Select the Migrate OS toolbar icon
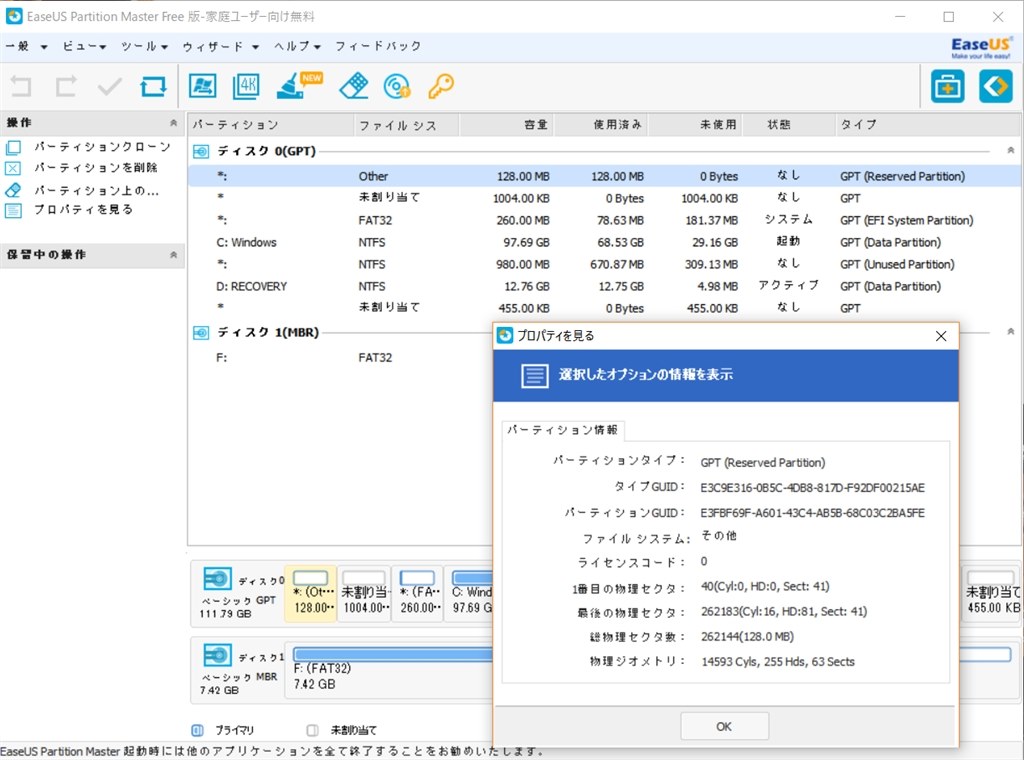This screenshot has width=1024, height=760. click(202, 86)
